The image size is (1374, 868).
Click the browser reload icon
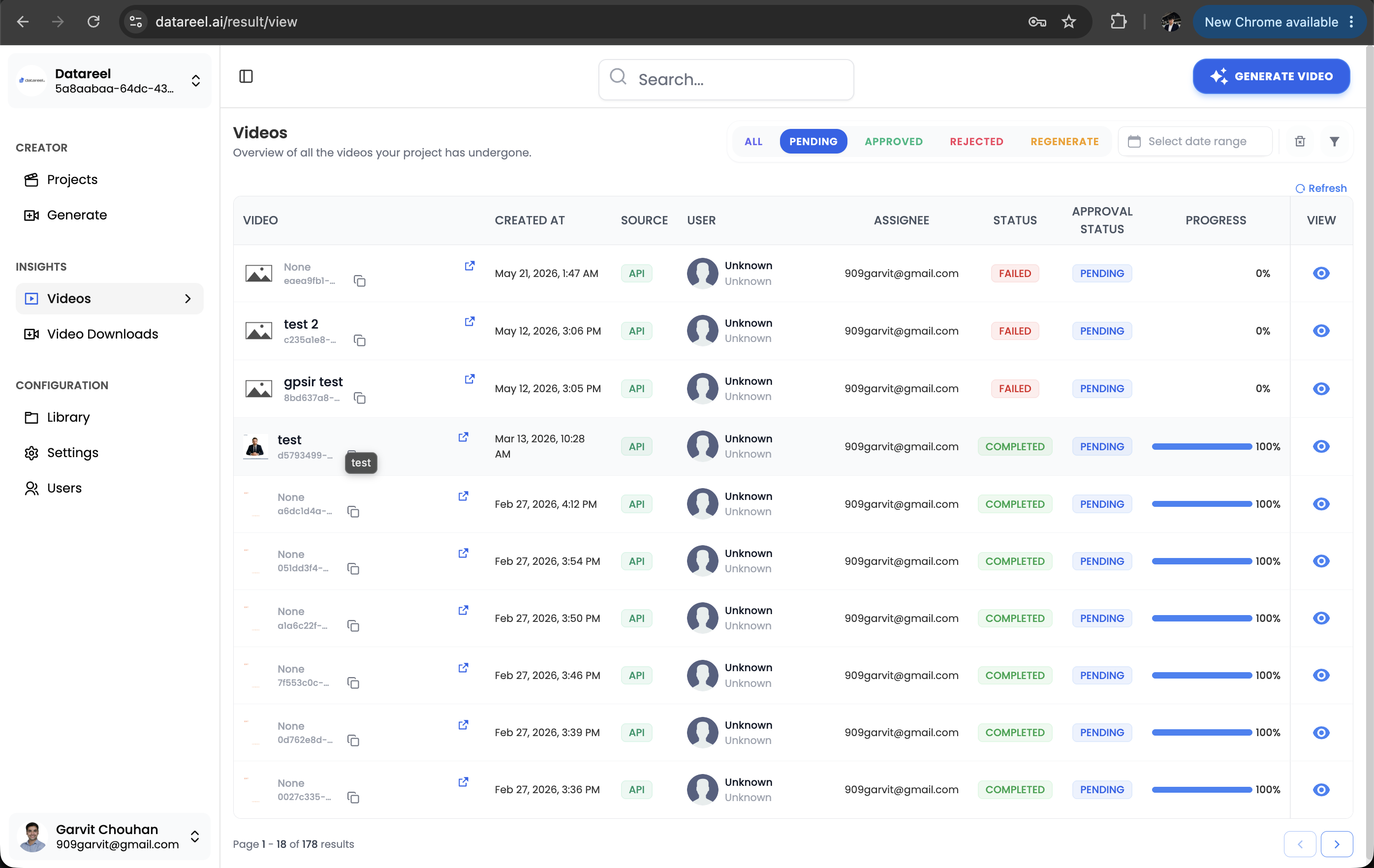[x=94, y=22]
